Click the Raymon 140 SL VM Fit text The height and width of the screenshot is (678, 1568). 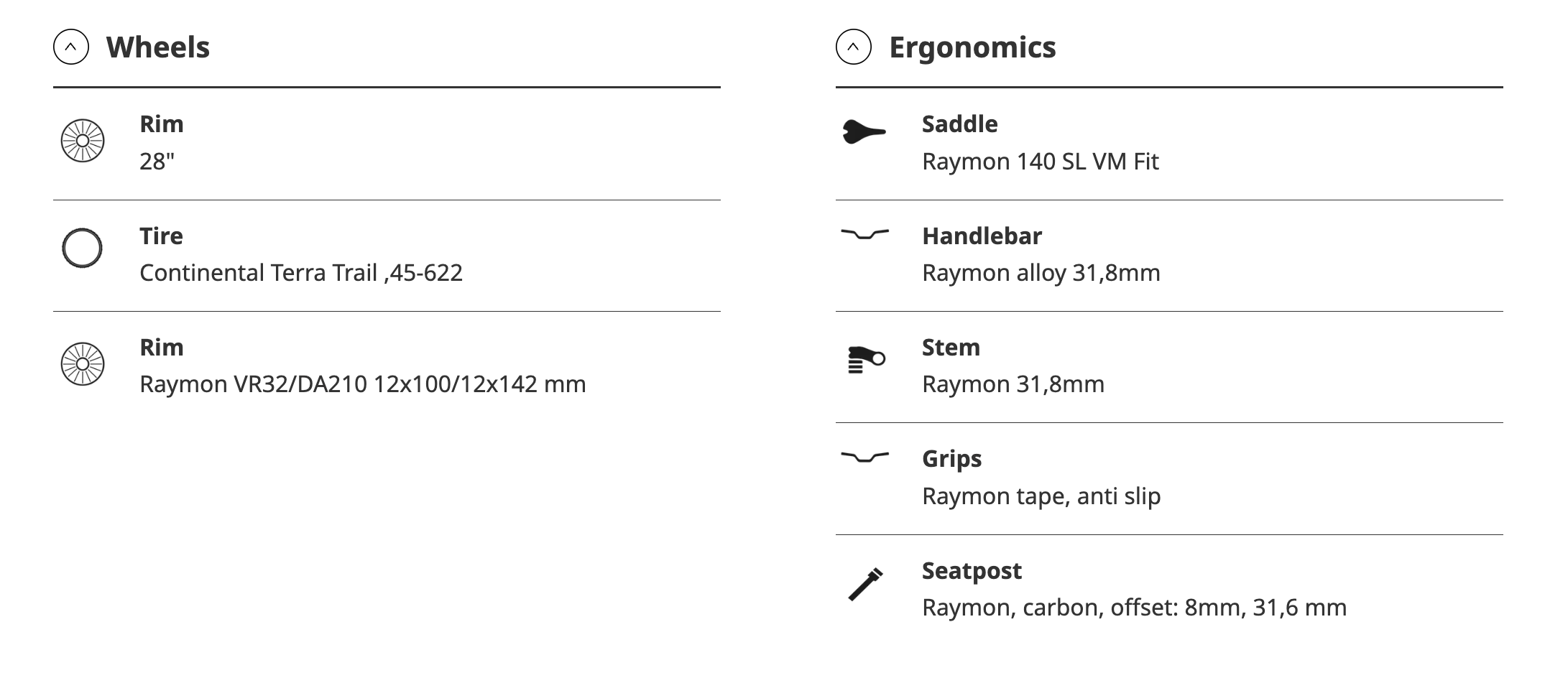1040,162
